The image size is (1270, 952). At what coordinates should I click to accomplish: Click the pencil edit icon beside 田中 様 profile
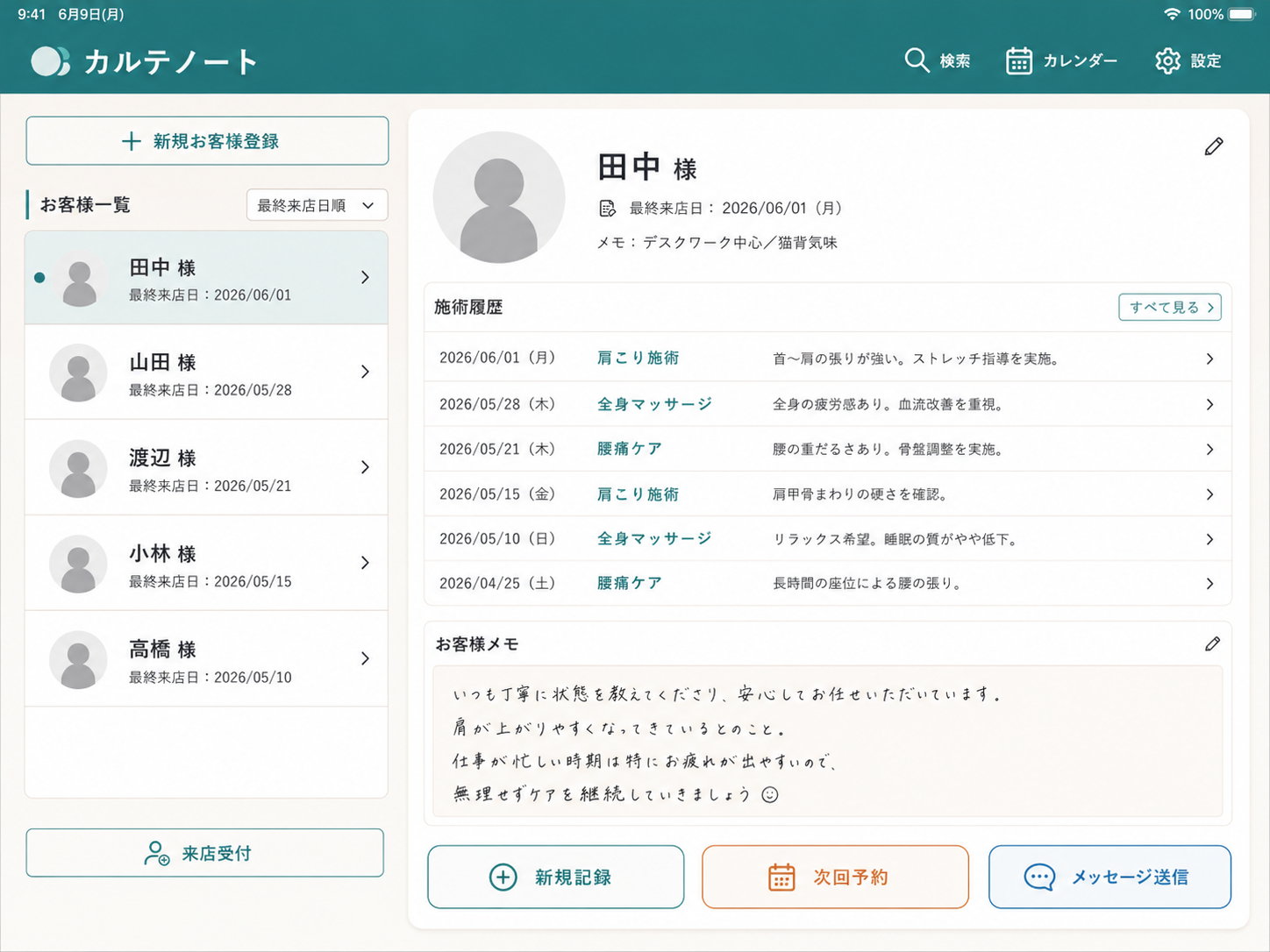1214,146
